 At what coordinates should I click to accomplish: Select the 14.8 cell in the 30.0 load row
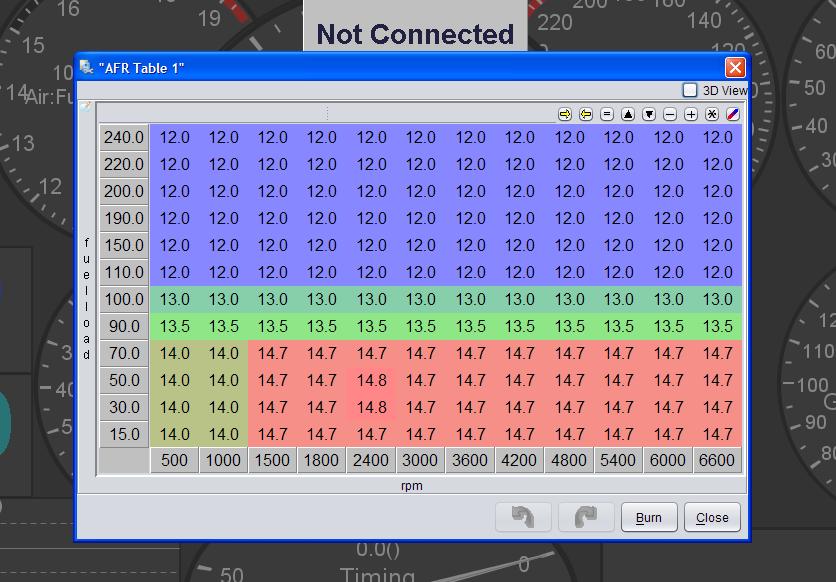coord(372,408)
